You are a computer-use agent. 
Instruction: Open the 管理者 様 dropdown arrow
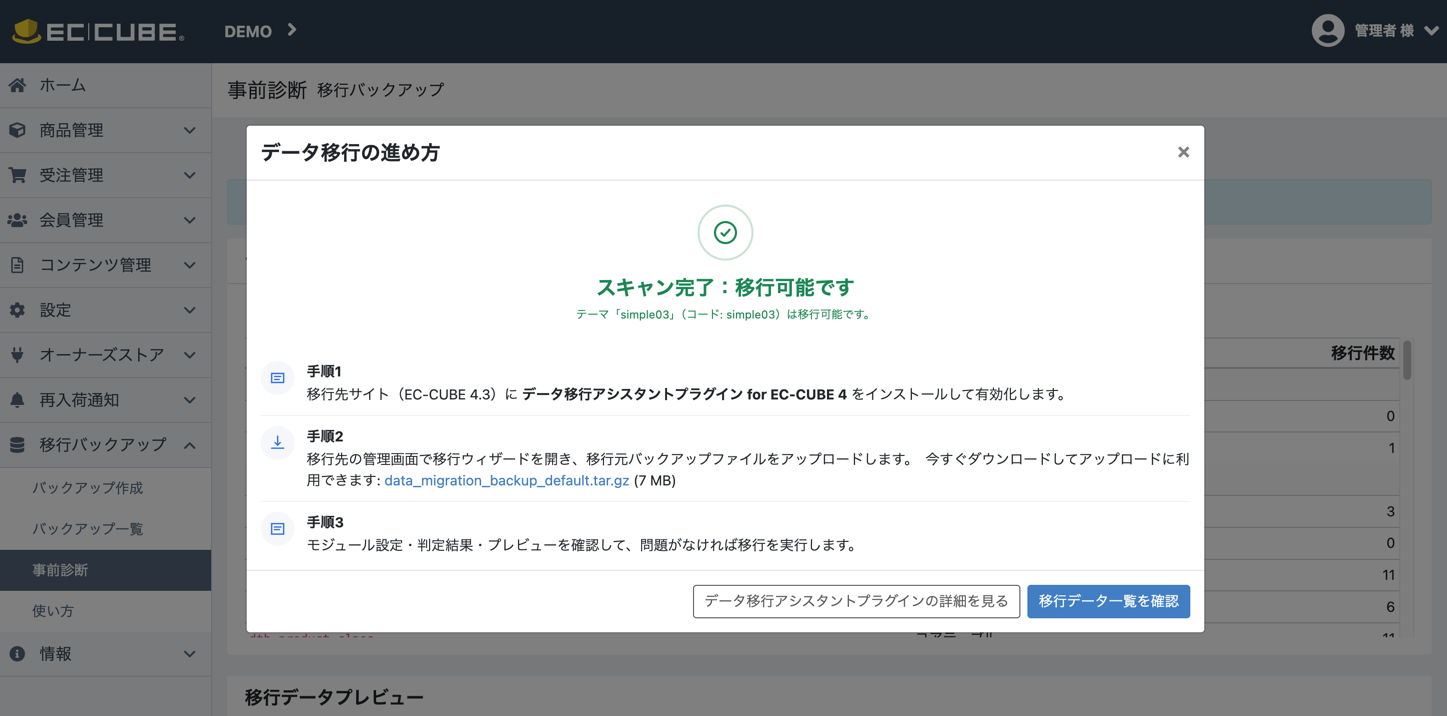pyautogui.click(x=1431, y=31)
